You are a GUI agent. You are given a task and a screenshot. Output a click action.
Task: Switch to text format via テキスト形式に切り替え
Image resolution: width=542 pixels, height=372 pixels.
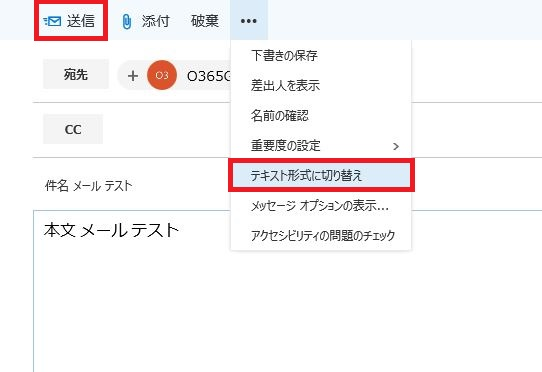point(321,175)
